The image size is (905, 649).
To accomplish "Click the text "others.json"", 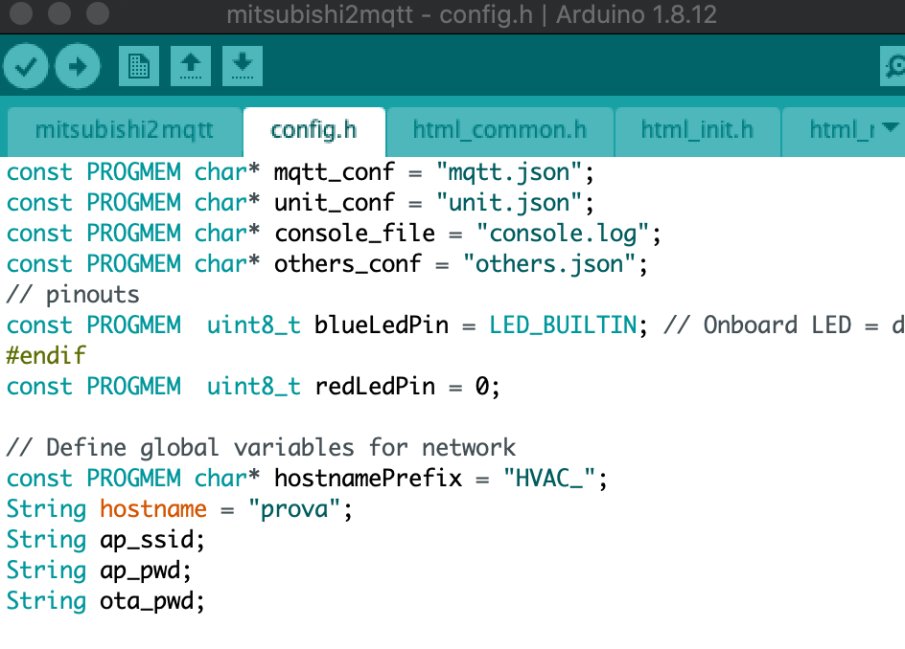I will tap(549, 264).
